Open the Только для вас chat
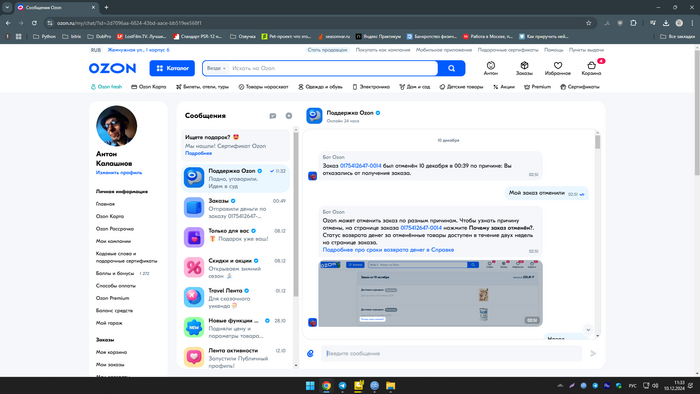 (235, 237)
